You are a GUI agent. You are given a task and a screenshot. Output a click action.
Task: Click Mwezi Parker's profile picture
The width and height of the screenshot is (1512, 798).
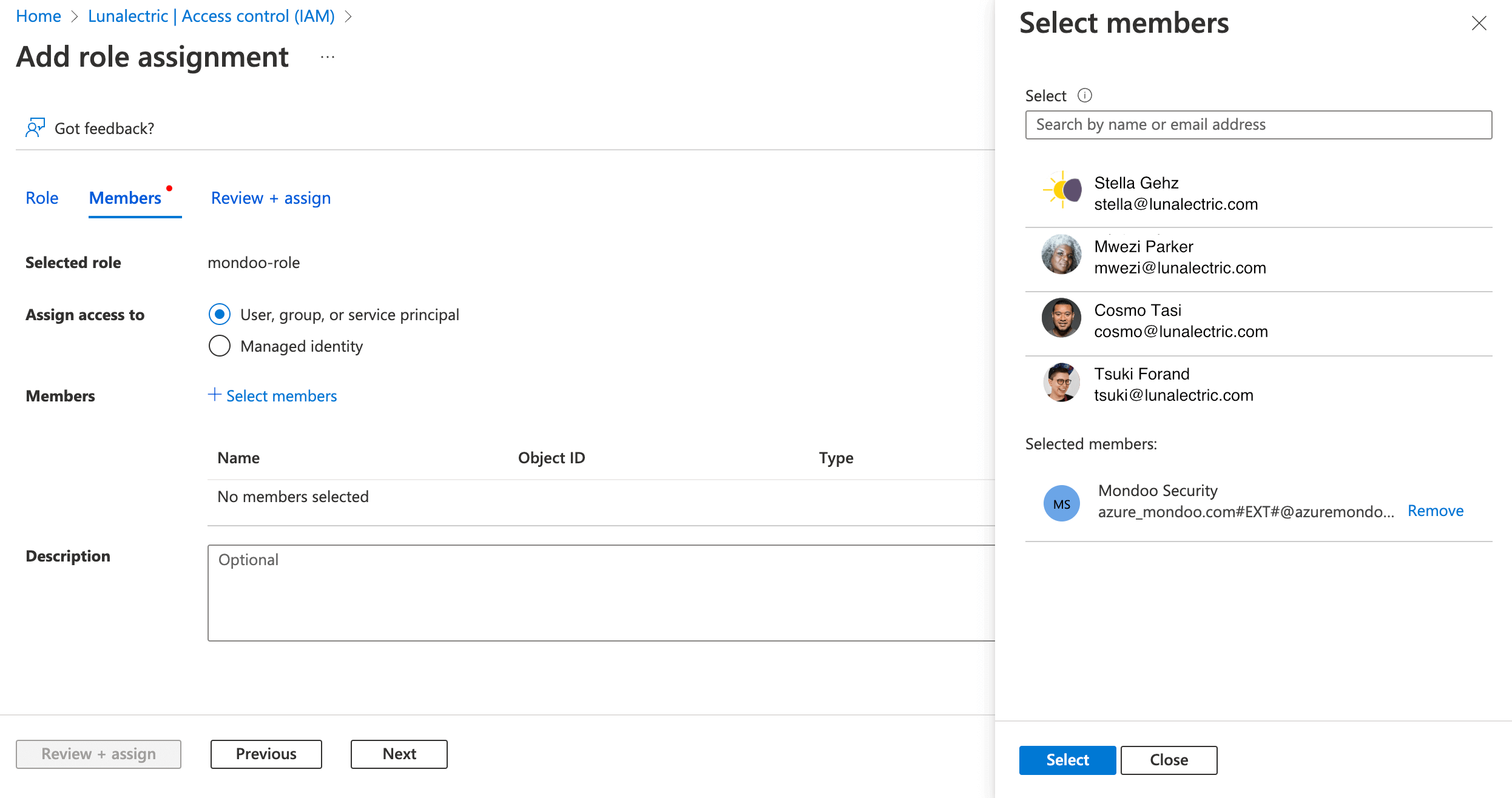click(1061, 254)
